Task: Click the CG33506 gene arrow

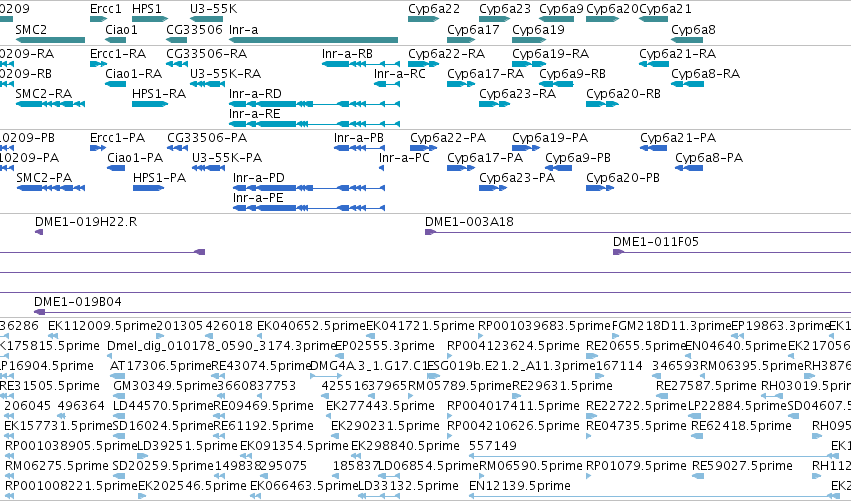Action: click(x=177, y=40)
